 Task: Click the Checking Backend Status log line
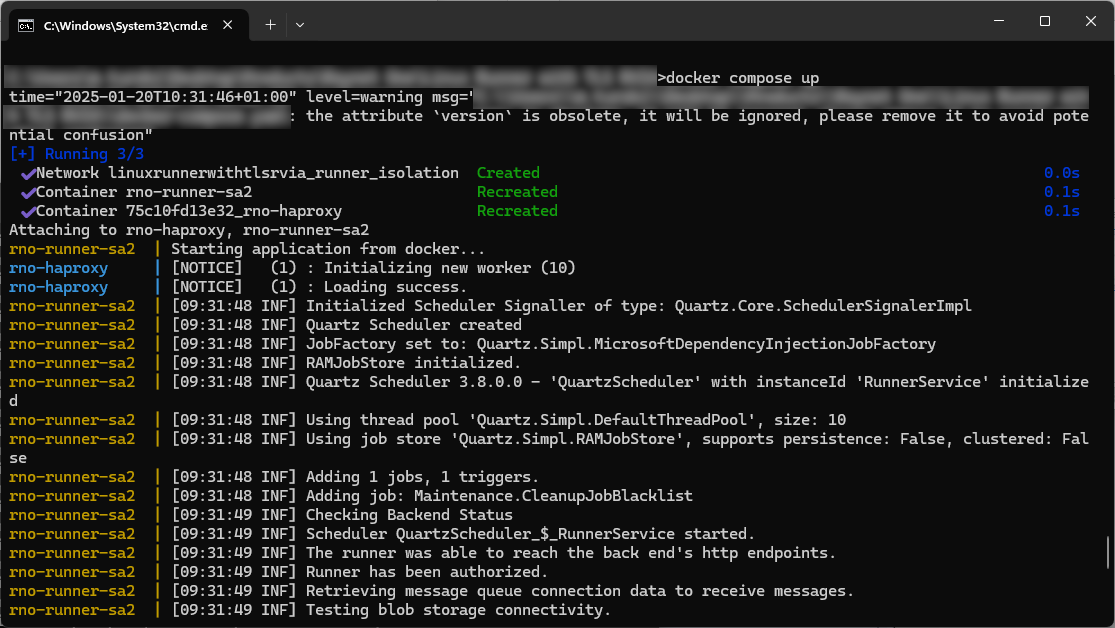point(409,515)
